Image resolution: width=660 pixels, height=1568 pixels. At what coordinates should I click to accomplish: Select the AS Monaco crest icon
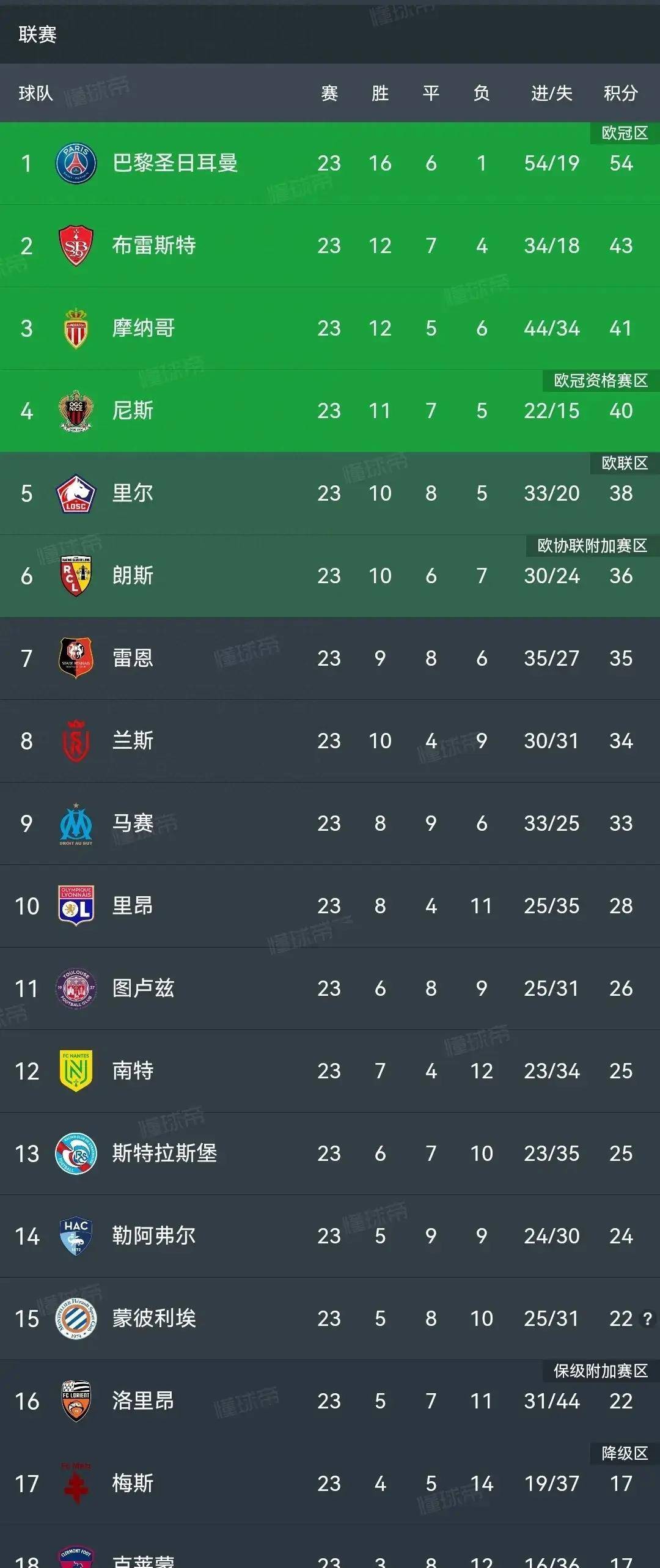76,328
